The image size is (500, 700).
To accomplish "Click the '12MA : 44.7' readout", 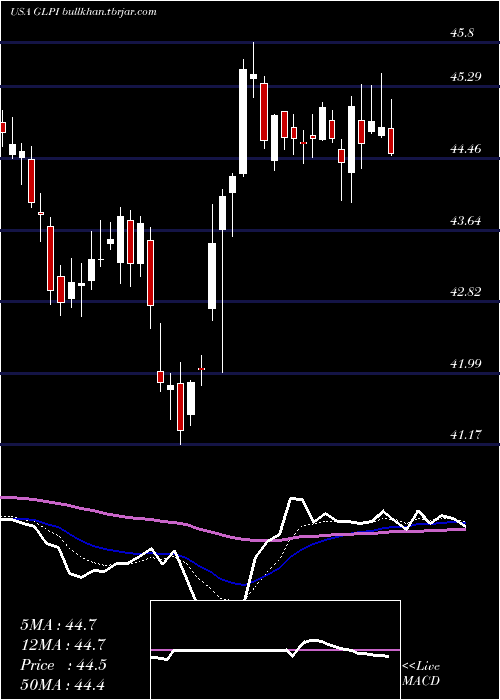I will click(x=63, y=645).
